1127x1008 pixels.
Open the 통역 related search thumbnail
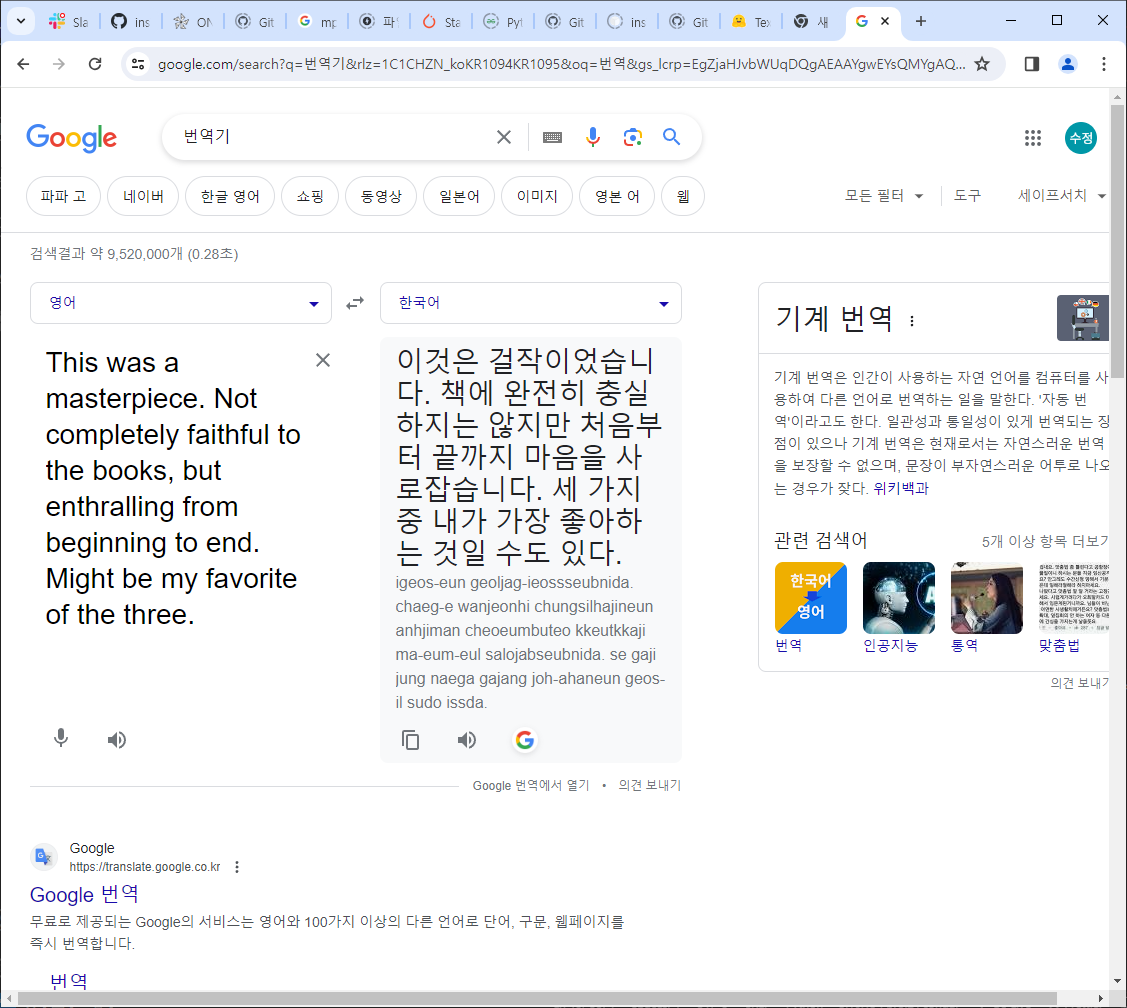(986, 598)
